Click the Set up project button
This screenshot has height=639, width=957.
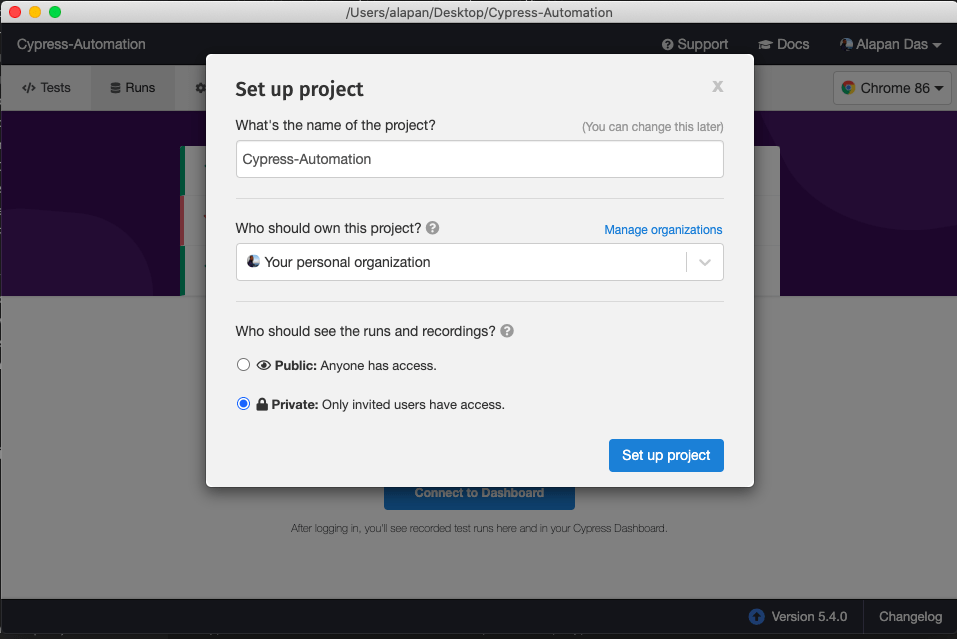pyautogui.click(x=666, y=455)
